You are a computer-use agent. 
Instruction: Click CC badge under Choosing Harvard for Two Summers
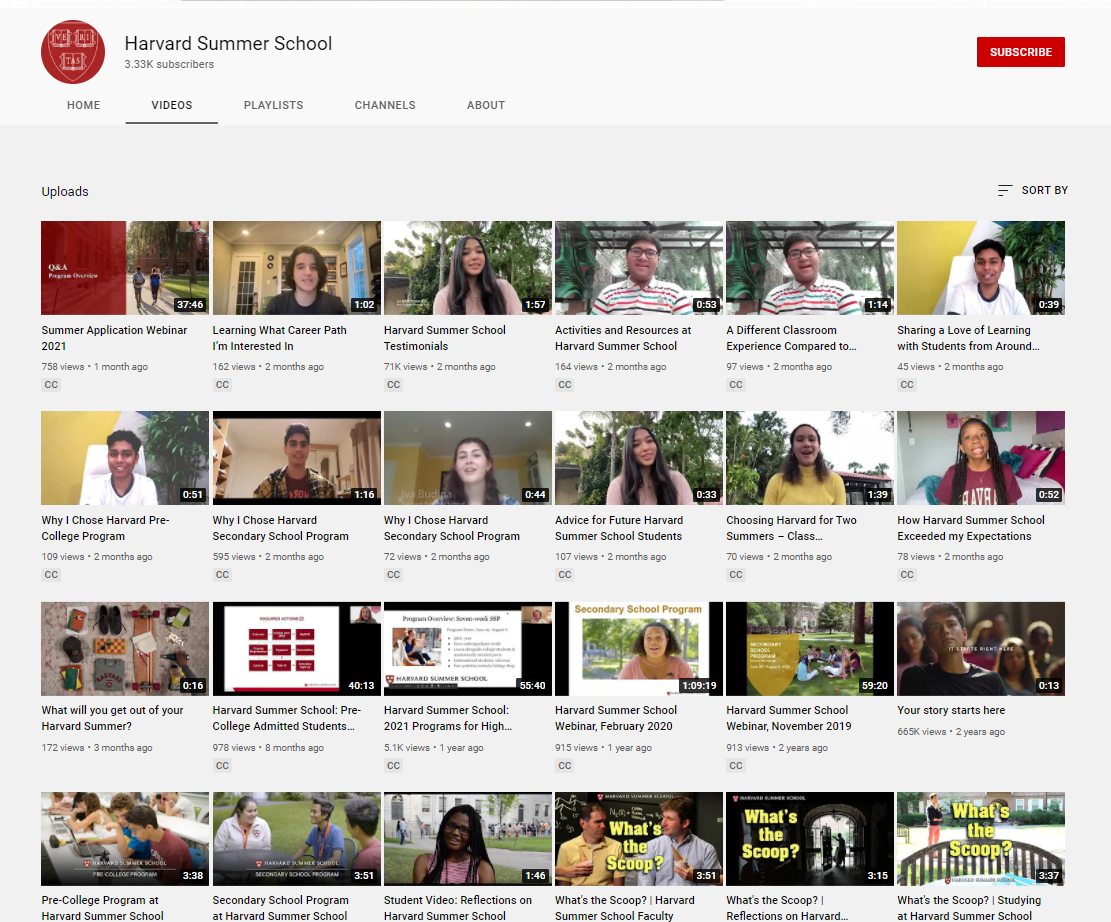click(736, 575)
